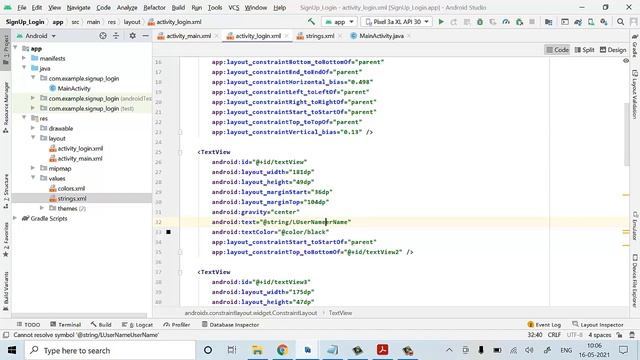The image size is (640, 360).
Task: Click the volume speaker tray icon
Action: [530, 350]
